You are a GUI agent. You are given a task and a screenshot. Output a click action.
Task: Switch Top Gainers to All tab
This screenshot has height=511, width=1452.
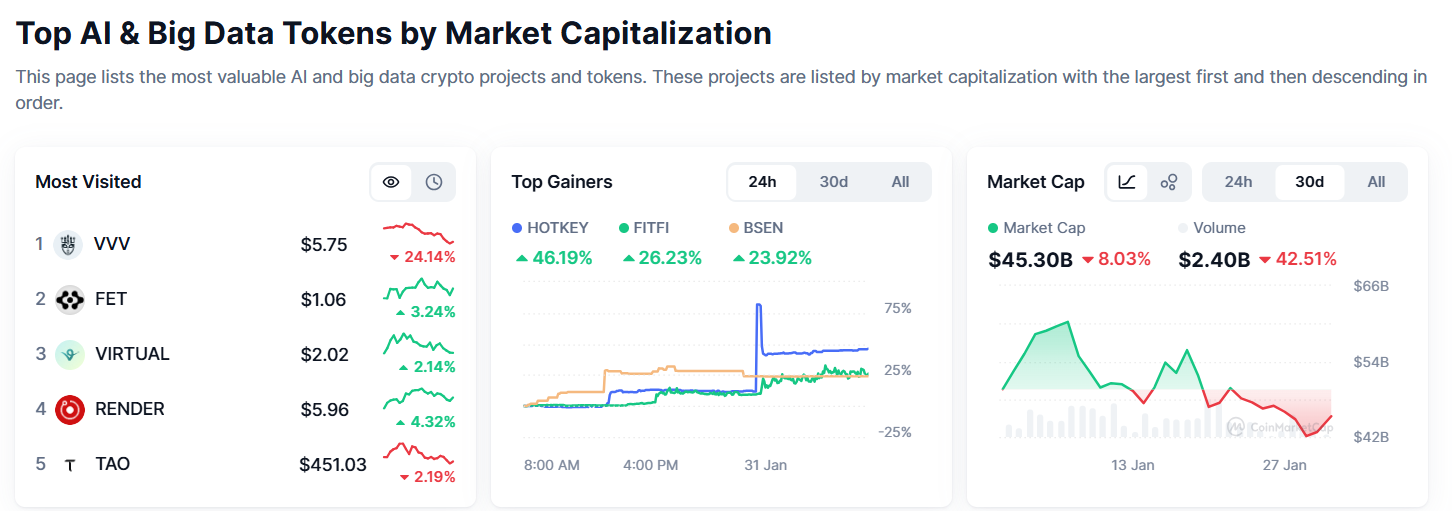coord(900,182)
